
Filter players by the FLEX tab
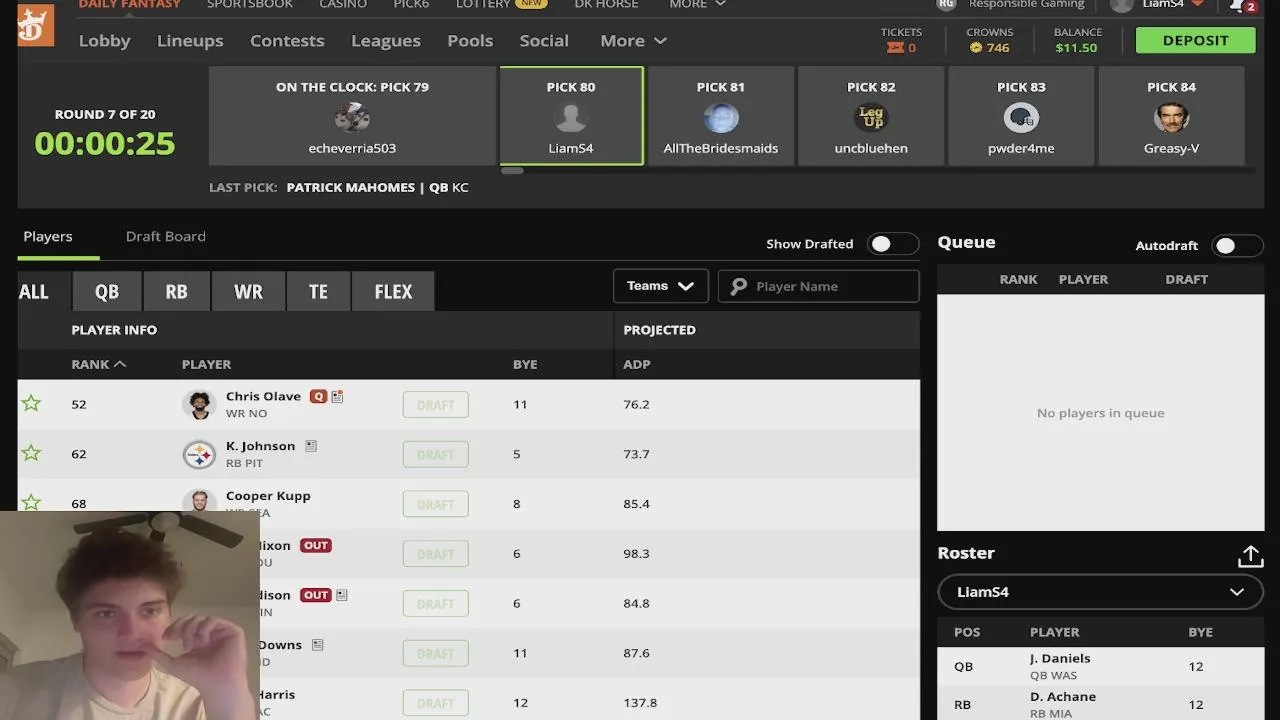click(393, 291)
